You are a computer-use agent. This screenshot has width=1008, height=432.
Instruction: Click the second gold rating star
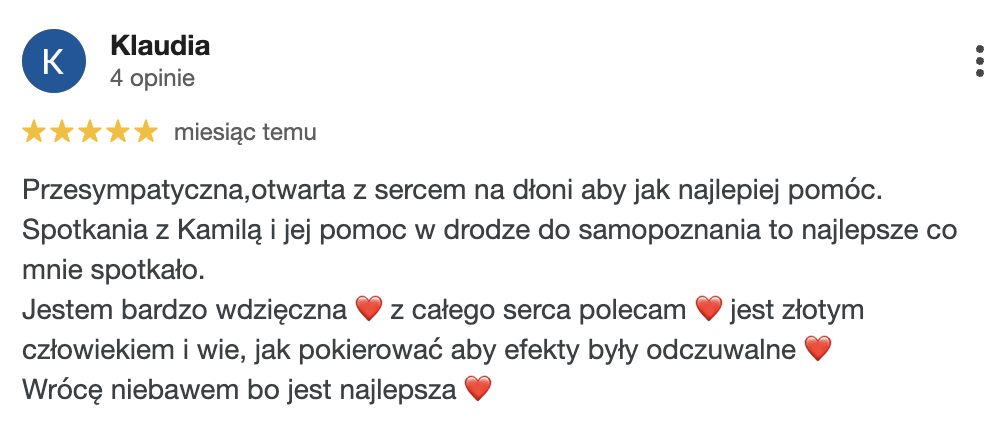click(x=62, y=132)
